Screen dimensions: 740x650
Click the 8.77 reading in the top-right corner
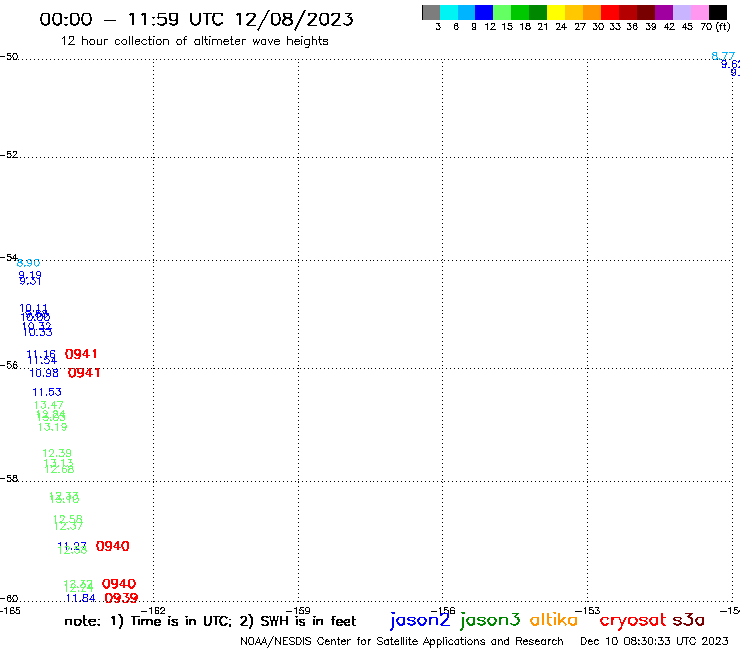click(x=723, y=56)
